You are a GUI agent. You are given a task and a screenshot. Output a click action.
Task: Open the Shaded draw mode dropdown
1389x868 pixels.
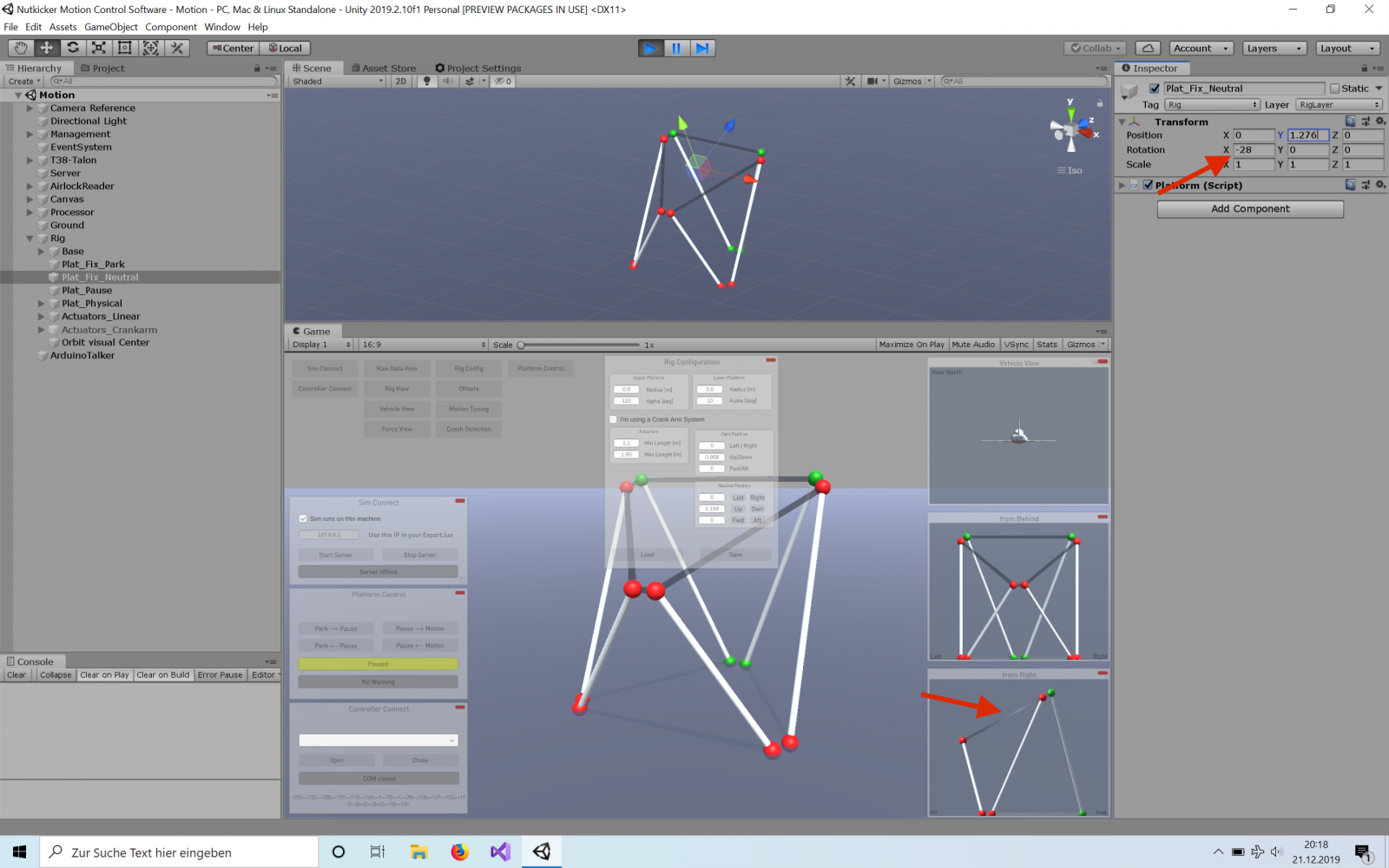click(338, 81)
